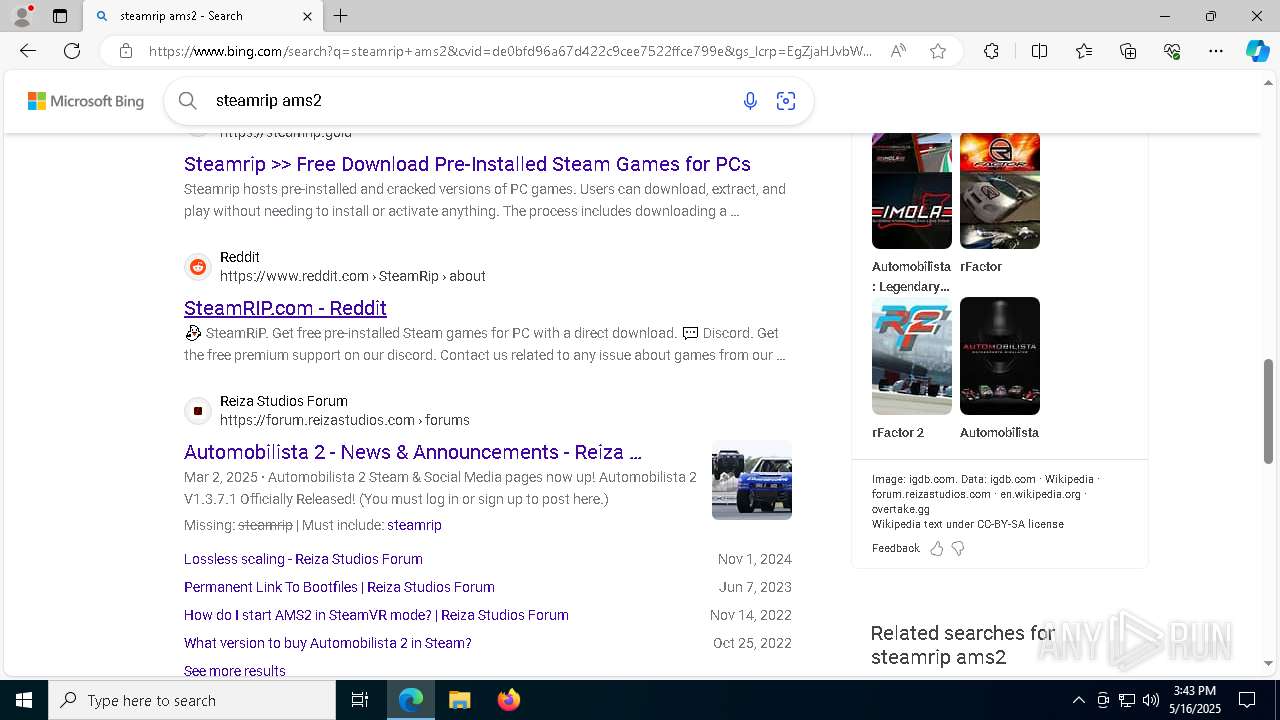Open Browser essentials heart icon
The height and width of the screenshot is (720, 1280).
pyautogui.click(x=1172, y=51)
